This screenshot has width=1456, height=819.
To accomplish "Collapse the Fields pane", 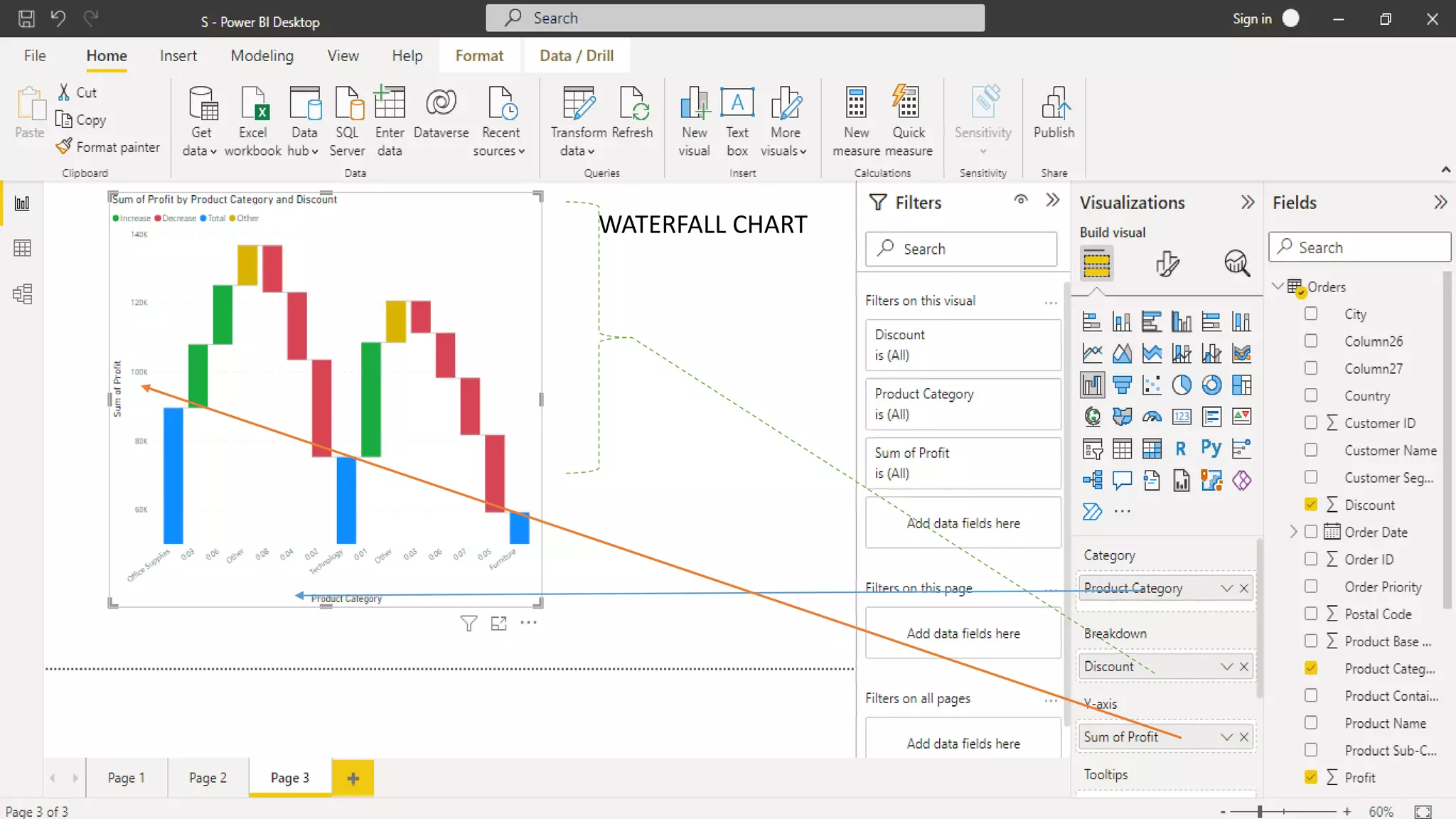I will 1440,203.
